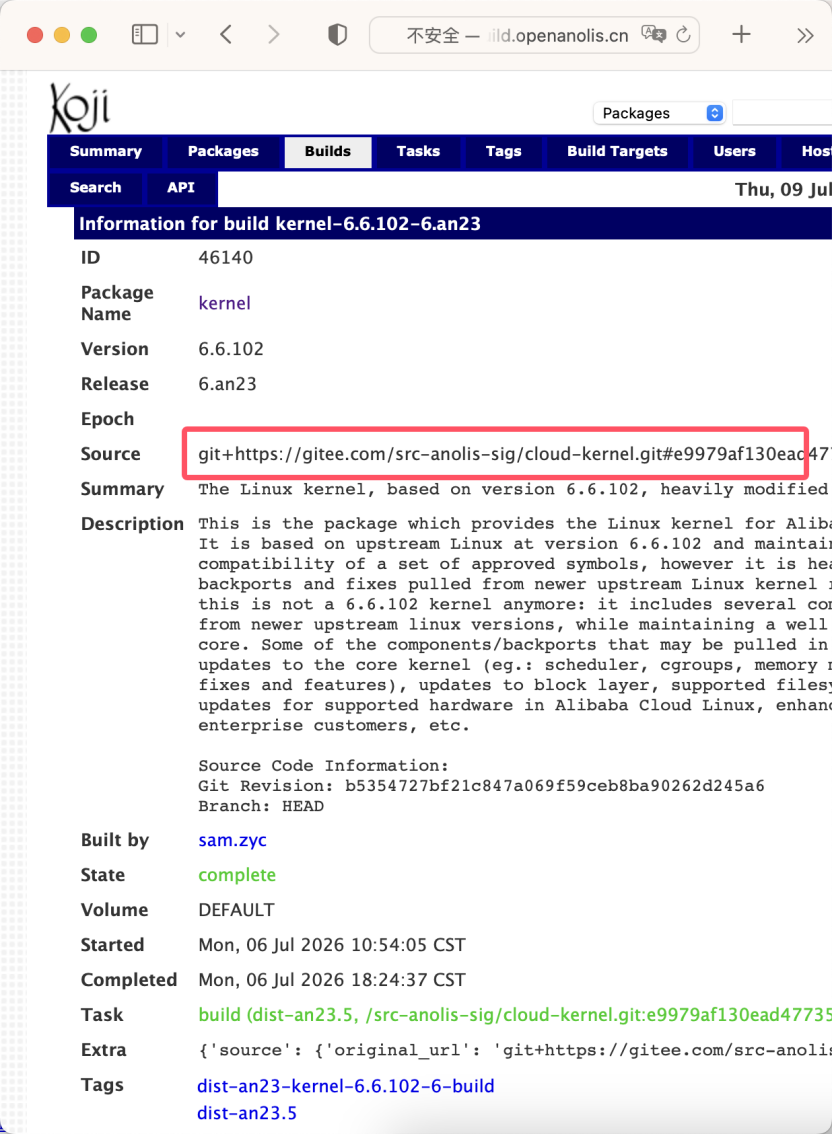Open the Summary tab
Viewport: 832px width, 1134px height.
point(106,151)
